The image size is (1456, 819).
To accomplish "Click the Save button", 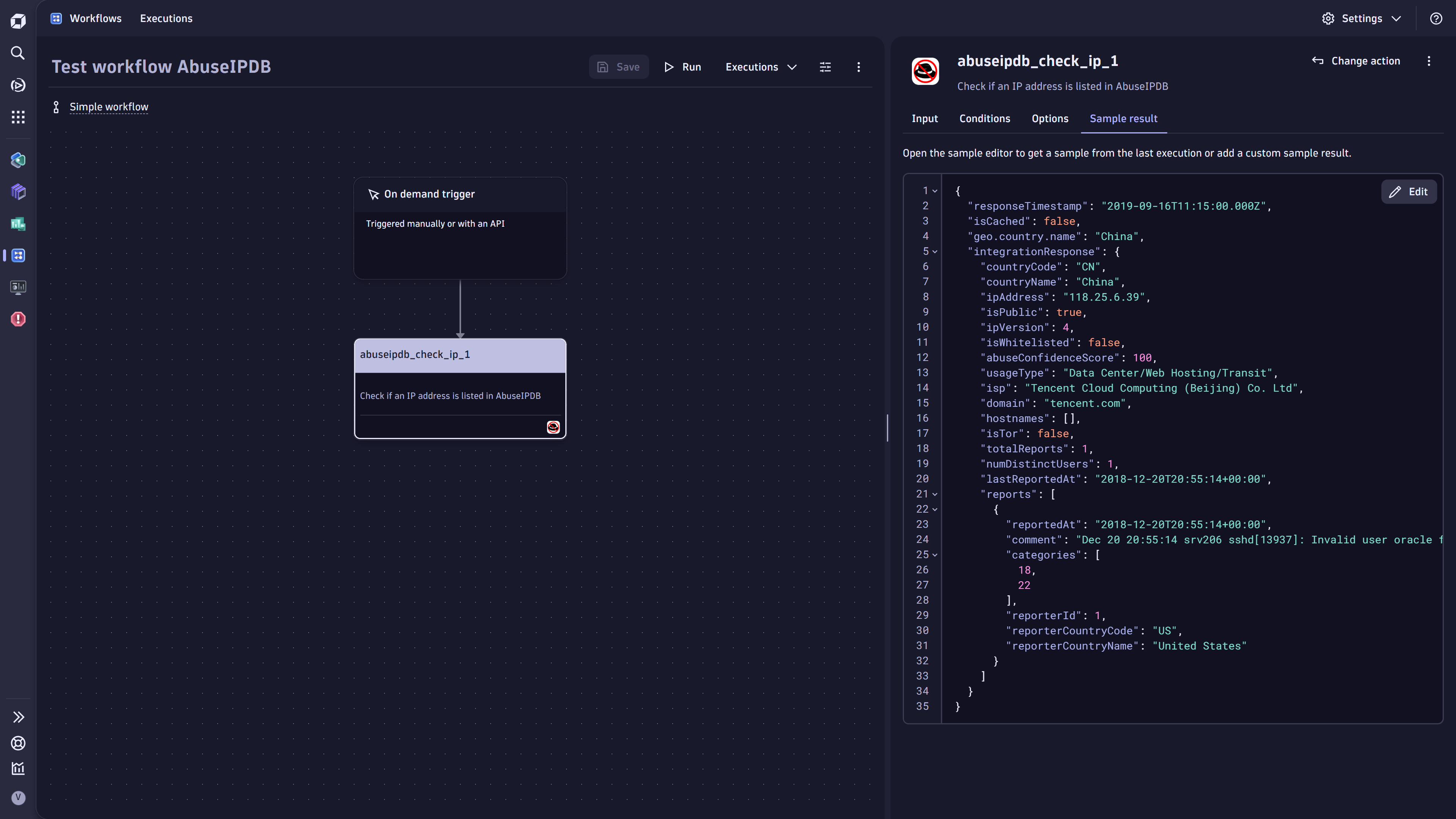I will (x=619, y=67).
